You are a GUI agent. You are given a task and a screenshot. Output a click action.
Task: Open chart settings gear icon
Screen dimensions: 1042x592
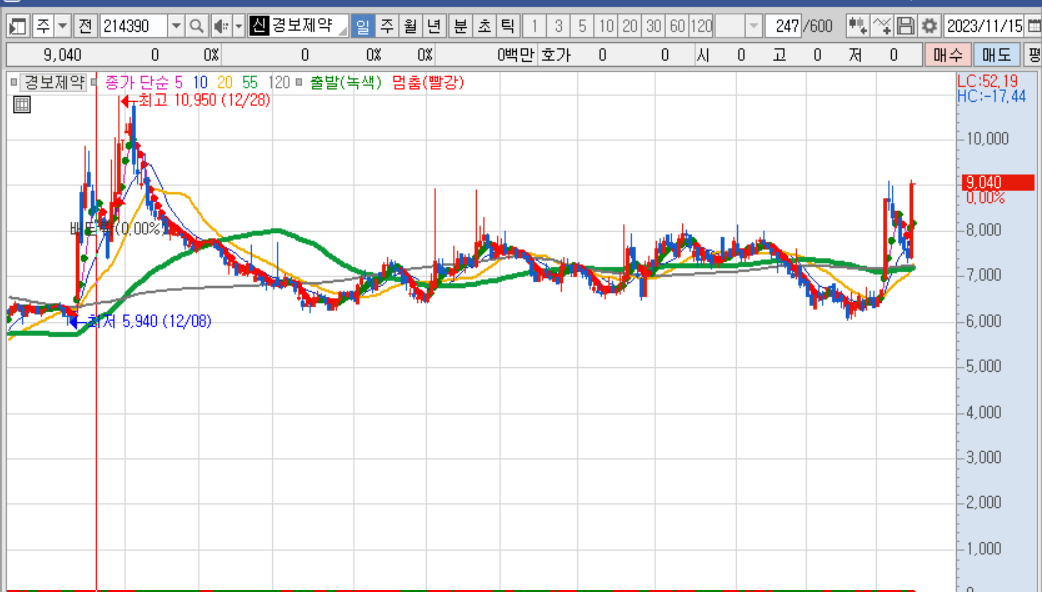click(x=929, y=27)
